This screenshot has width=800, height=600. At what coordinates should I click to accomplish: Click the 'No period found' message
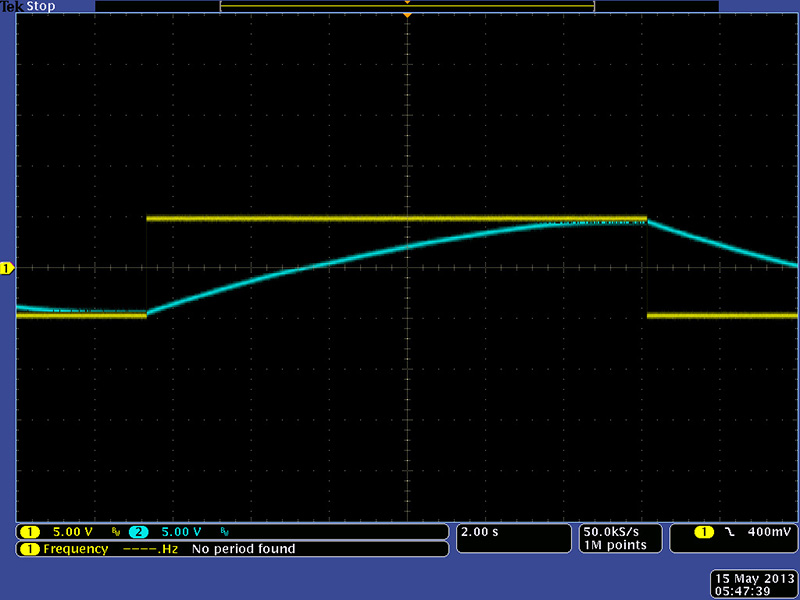click(x=243, y=549)
